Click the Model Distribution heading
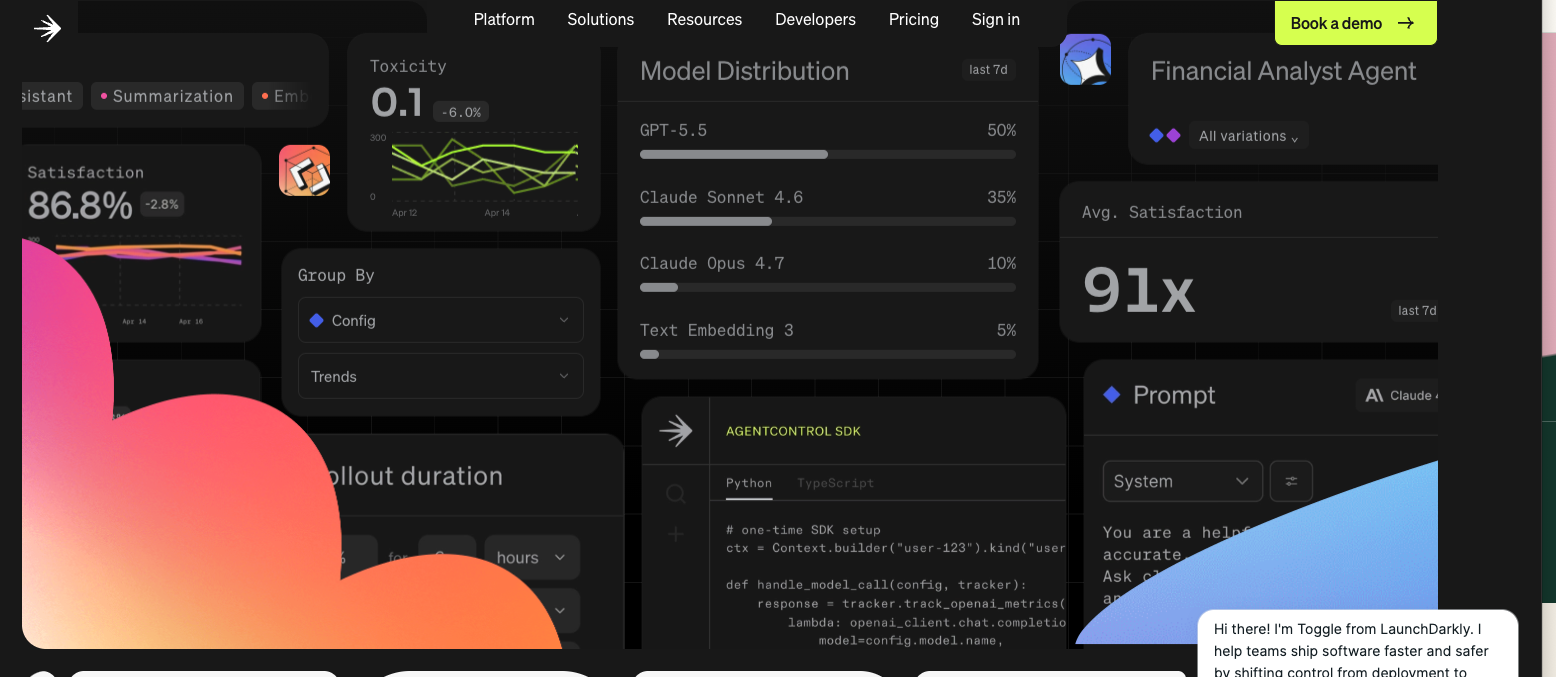The image size is (1556, 677). (x=744, y=71)
